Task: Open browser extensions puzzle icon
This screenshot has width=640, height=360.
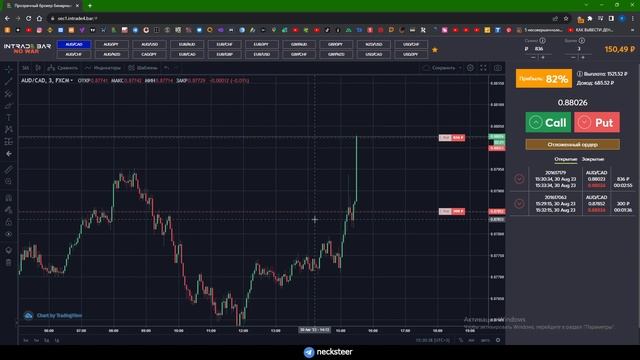Action: click(590, 18)
